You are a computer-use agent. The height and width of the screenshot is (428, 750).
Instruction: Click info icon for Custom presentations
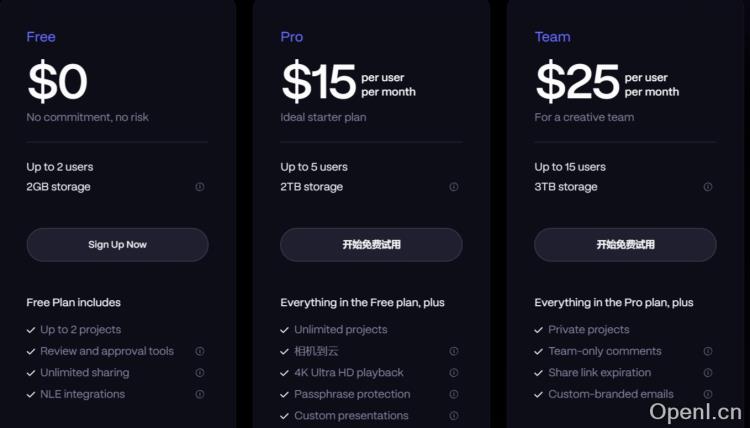[454, 416]
